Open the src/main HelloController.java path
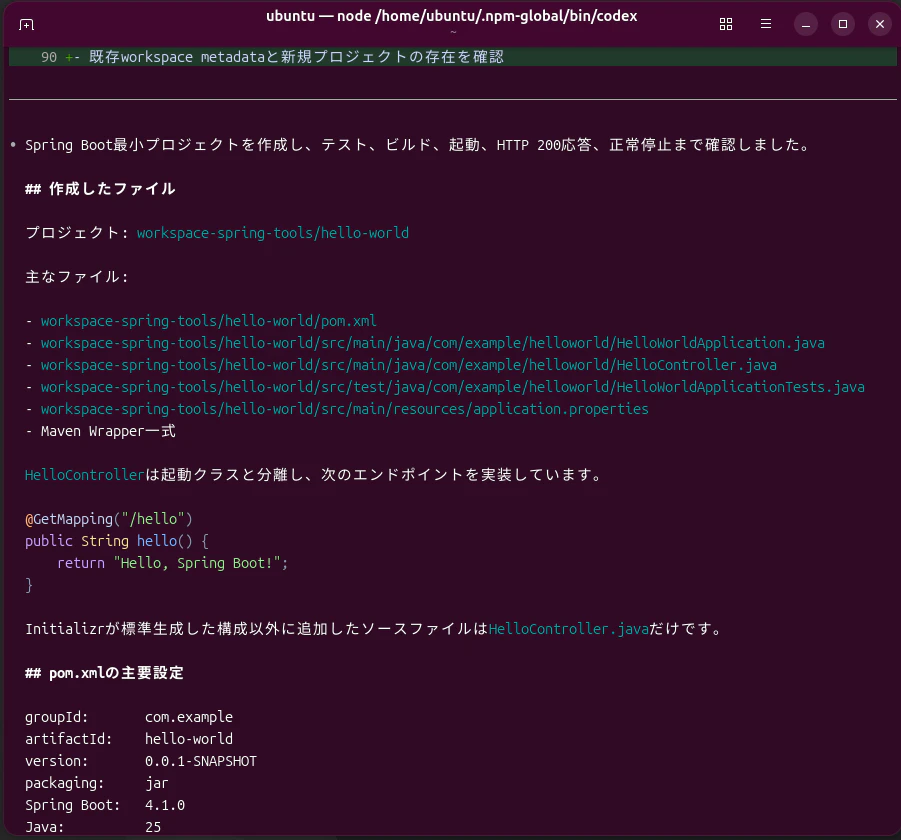Viewport: 901px width, 840px height. point(409,365)
